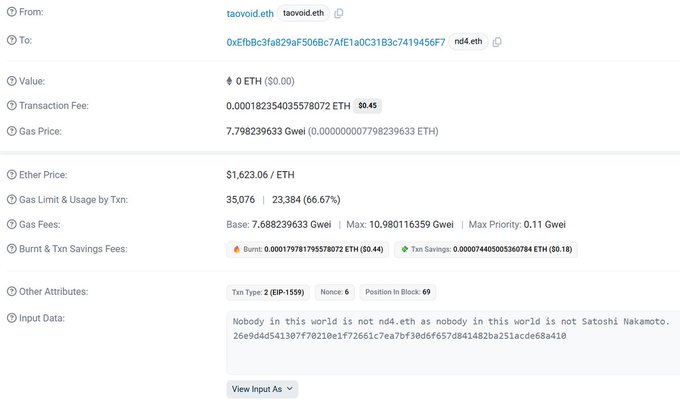Open help icon beside Value label

[x=12, y=81]
